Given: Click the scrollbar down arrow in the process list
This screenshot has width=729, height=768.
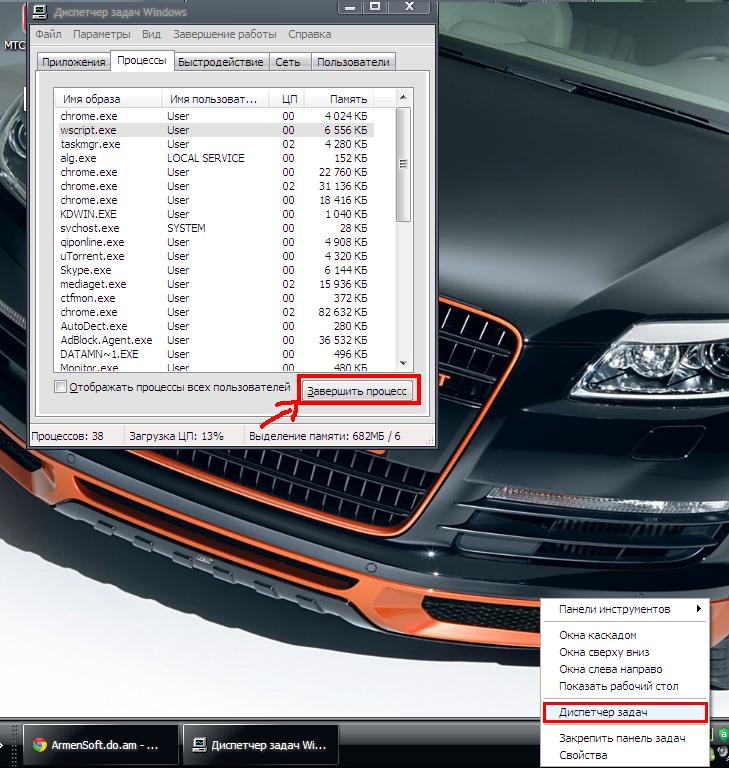Looking at the screenshot, I should pyautogui.click(x=403, y=363).
